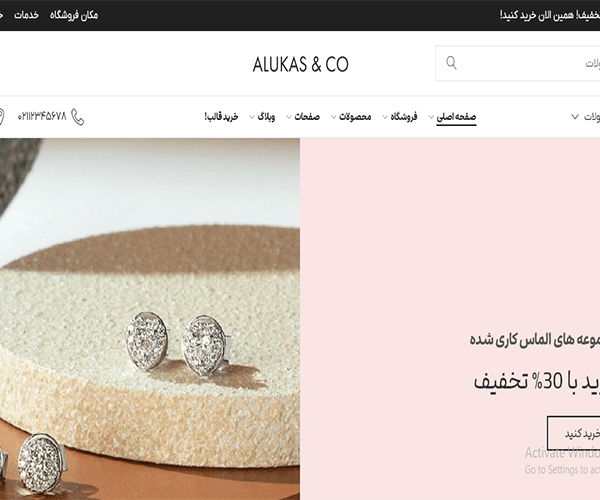Expand the chevron beside صفحه اصلی
The height and width of the screenshot is (500, 600).
tap(431, 117)
